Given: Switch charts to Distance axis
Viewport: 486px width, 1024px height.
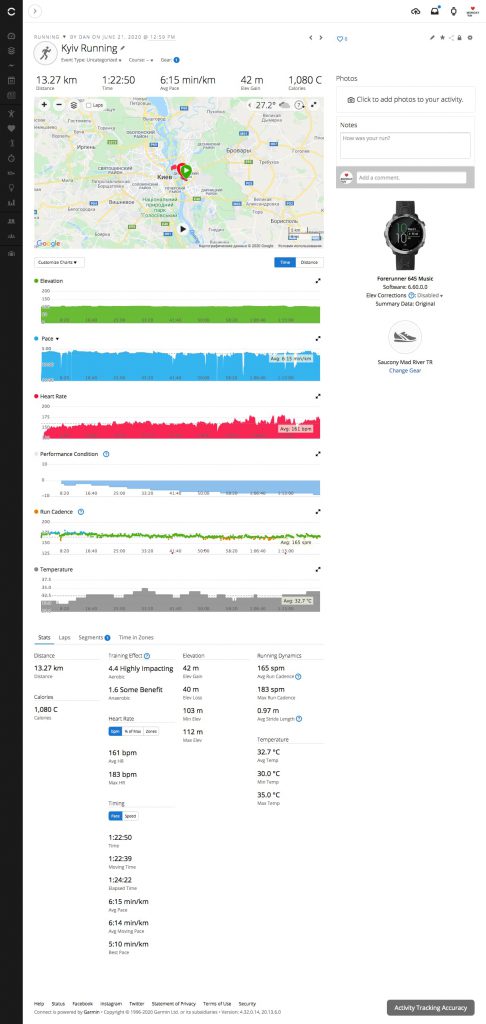Looking at the screenshot, I should [310, 262].
